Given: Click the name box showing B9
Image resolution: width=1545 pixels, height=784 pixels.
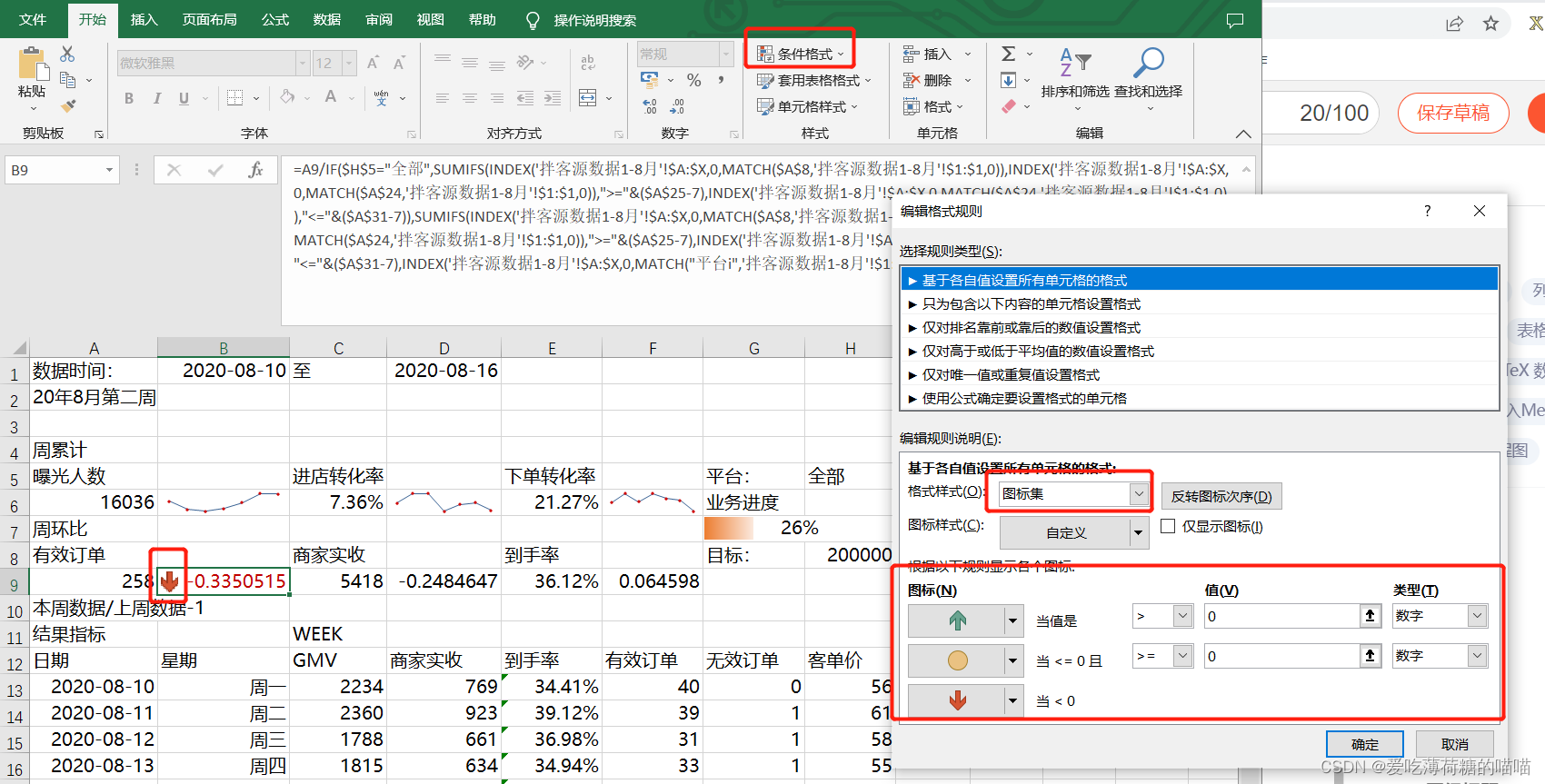Looking at the screenshot, I should (x=62, y=170).
